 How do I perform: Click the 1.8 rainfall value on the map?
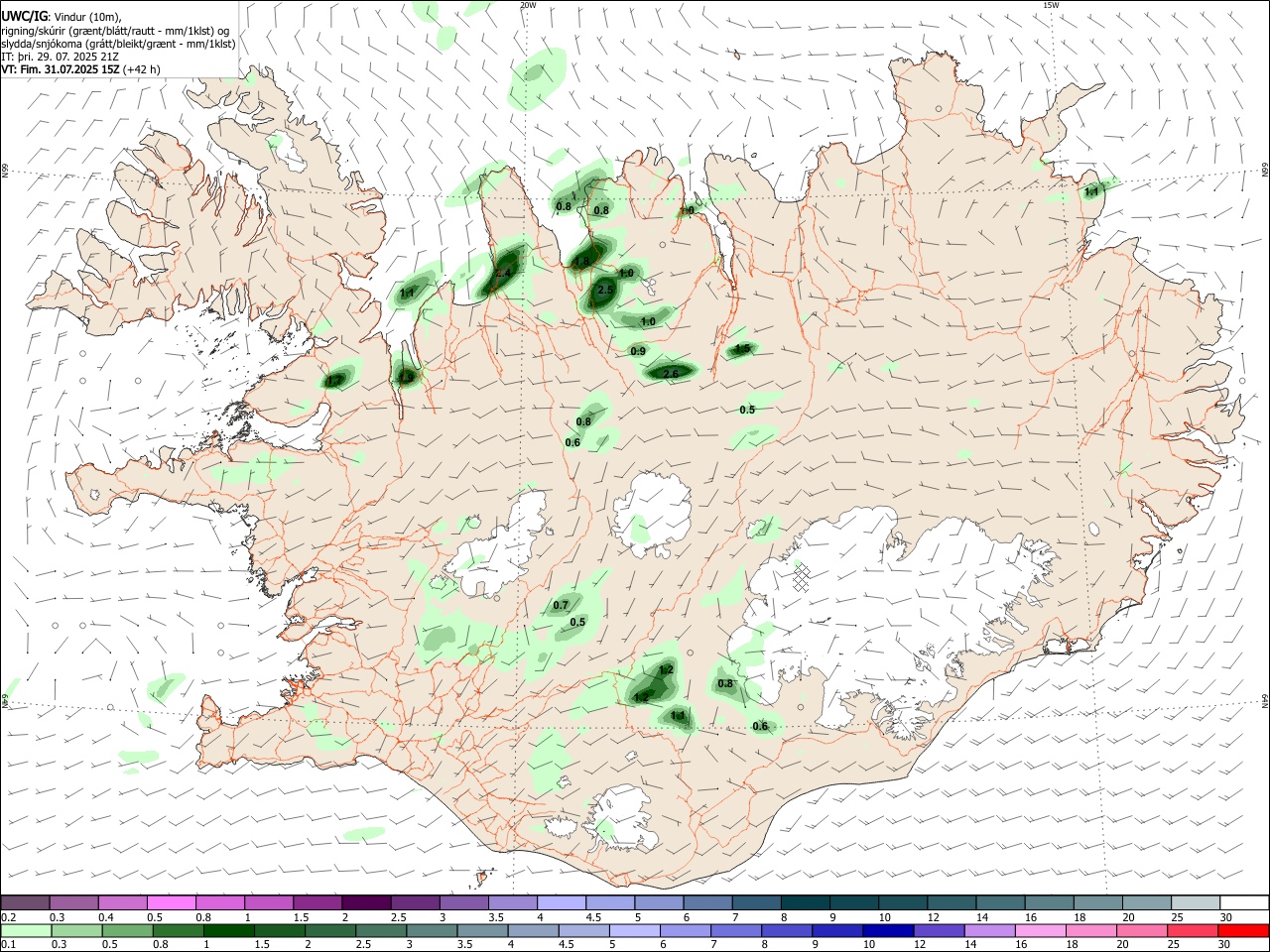point(581,262)
